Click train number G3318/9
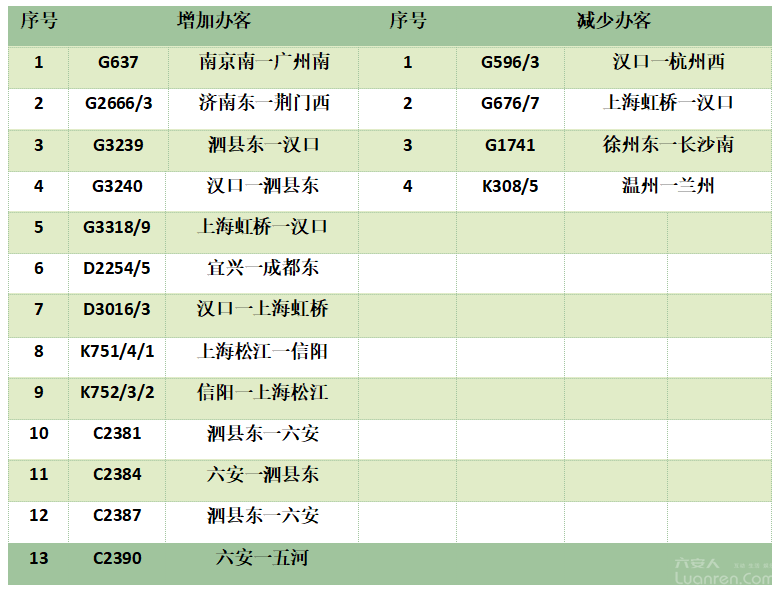The width and height of the screenshot is (780, 590). click(116, 227)
